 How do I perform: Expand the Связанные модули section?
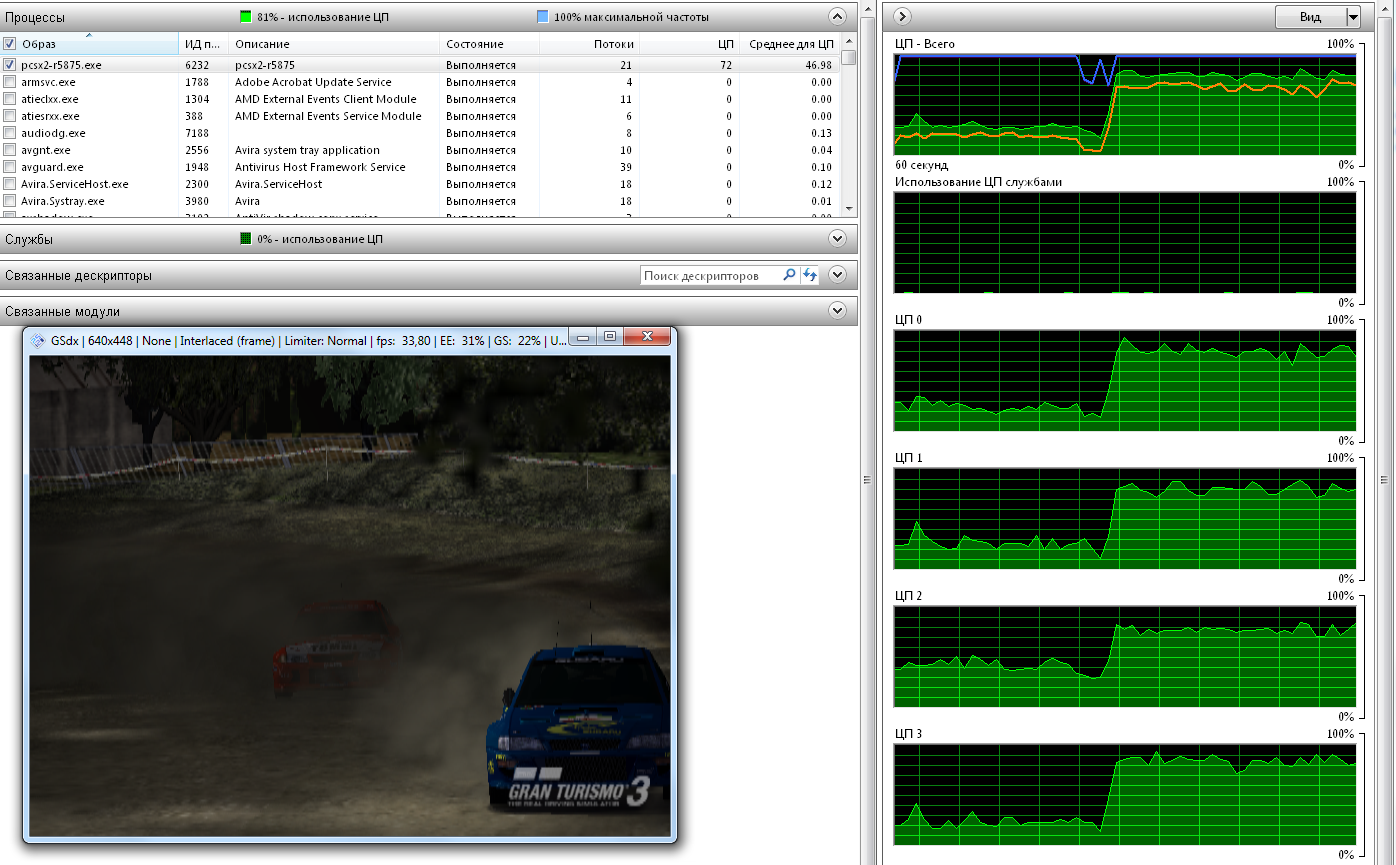(x=837, y=311)
